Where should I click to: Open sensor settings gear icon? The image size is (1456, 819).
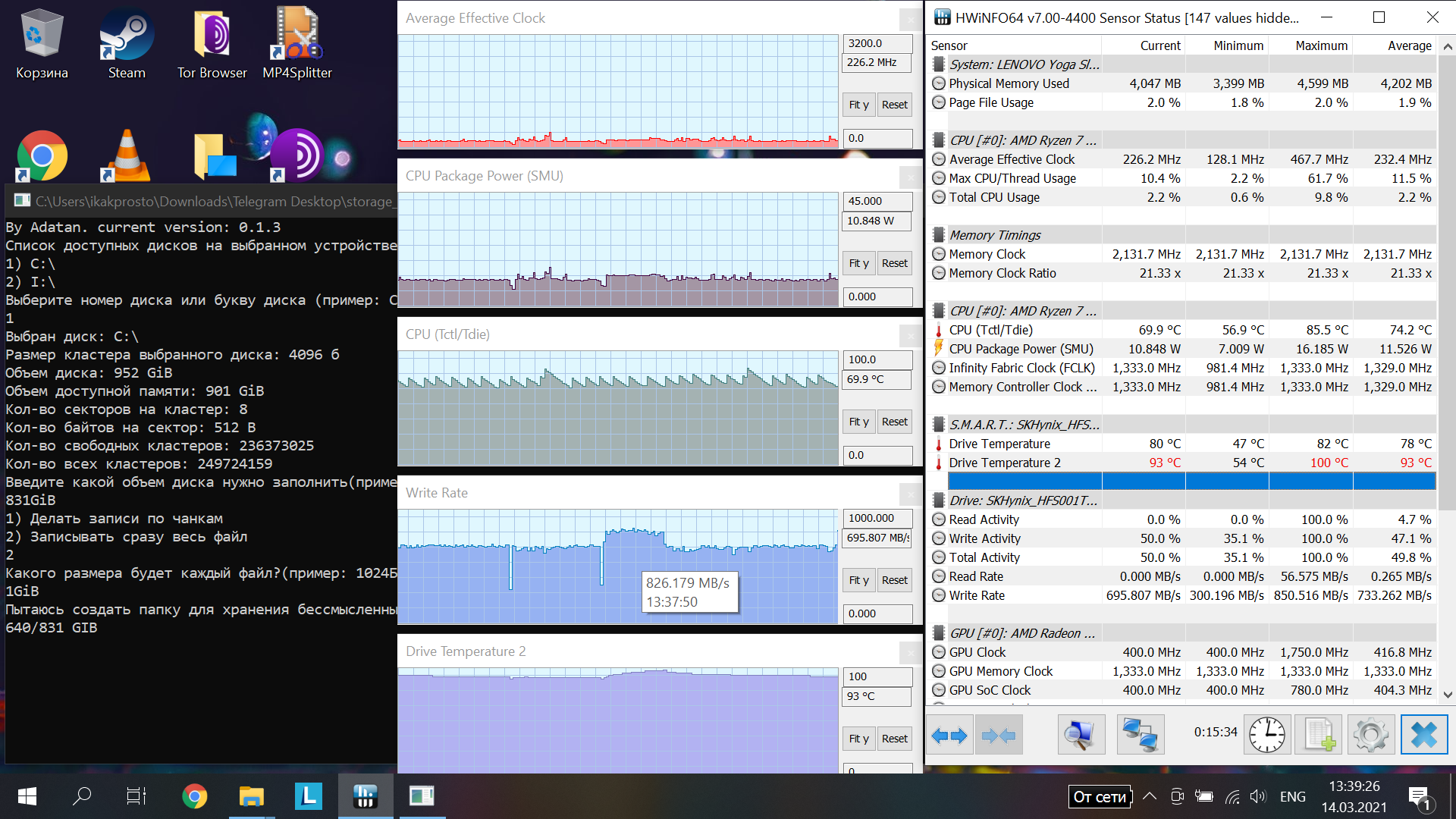[1370, 735]
